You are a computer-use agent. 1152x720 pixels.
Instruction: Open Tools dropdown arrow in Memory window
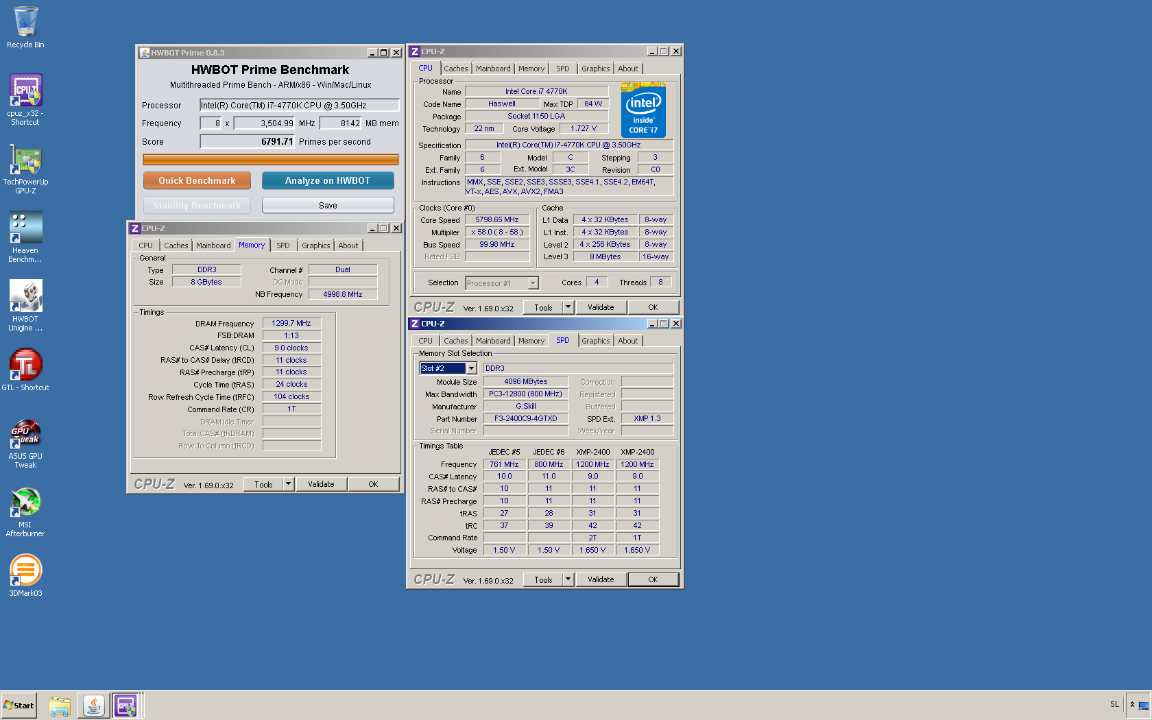coord(288,484)
